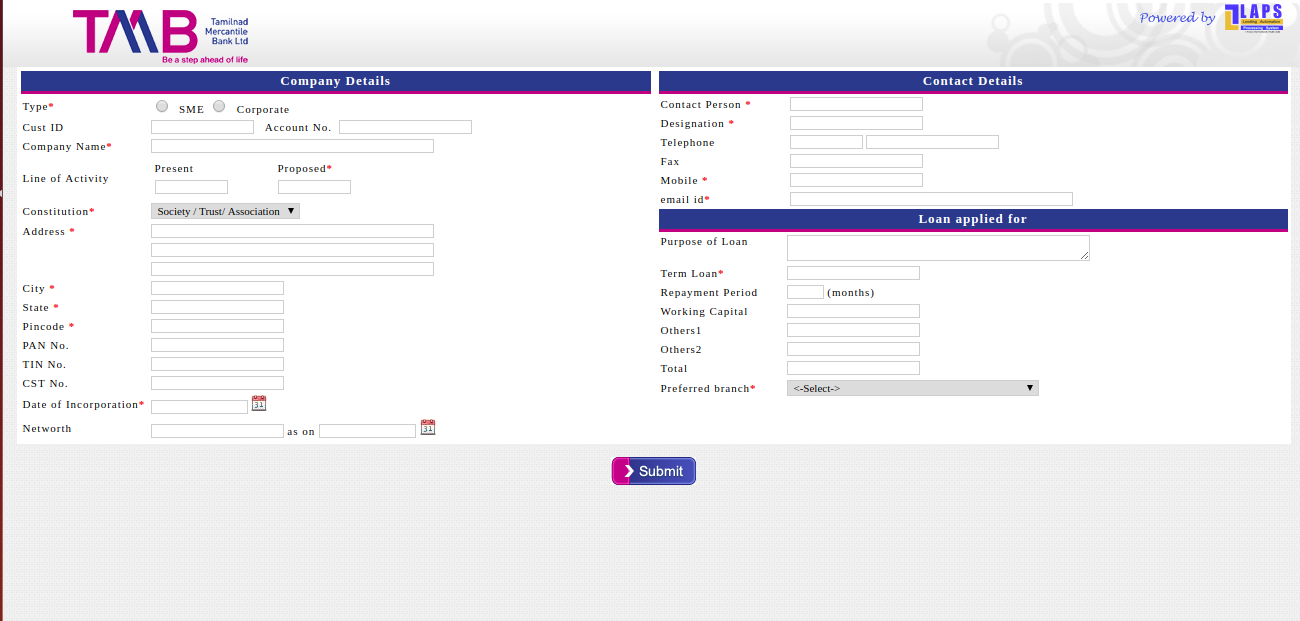Click the Loan applied for section header
This screenshot has width=1300, height=621.
pyautogui.click(x=971, y=218)
